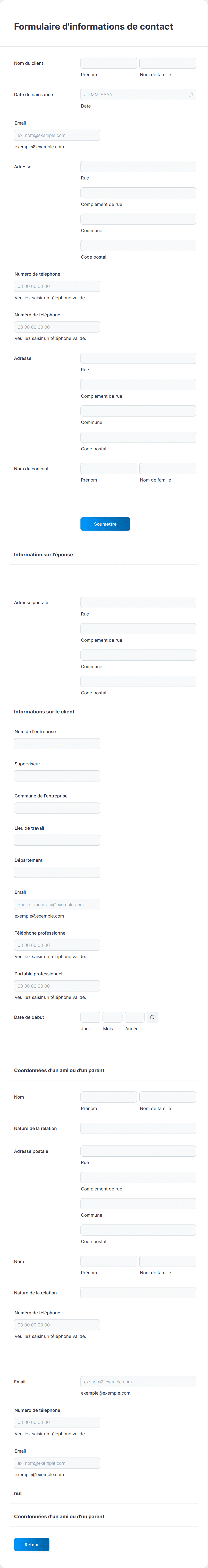Click Nom de famille field for Nom du conjoint
208x1568 pixels.
(167, 469)
